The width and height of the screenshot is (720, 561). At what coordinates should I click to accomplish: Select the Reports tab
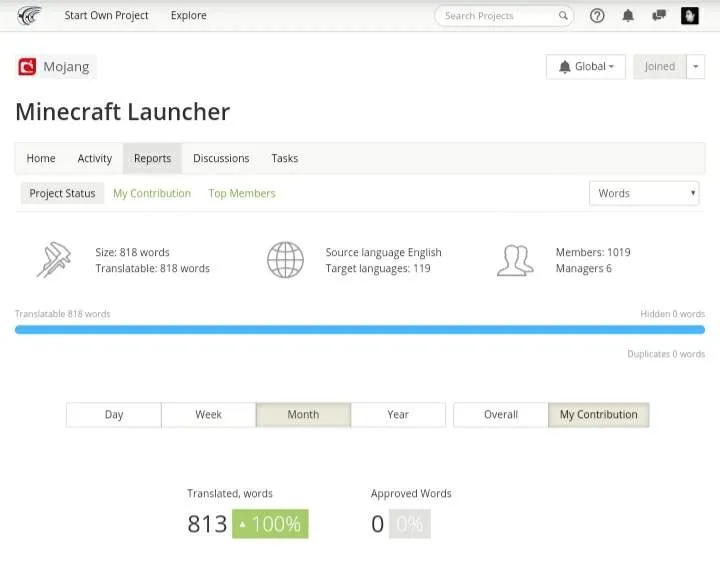[x=152, y=158]
